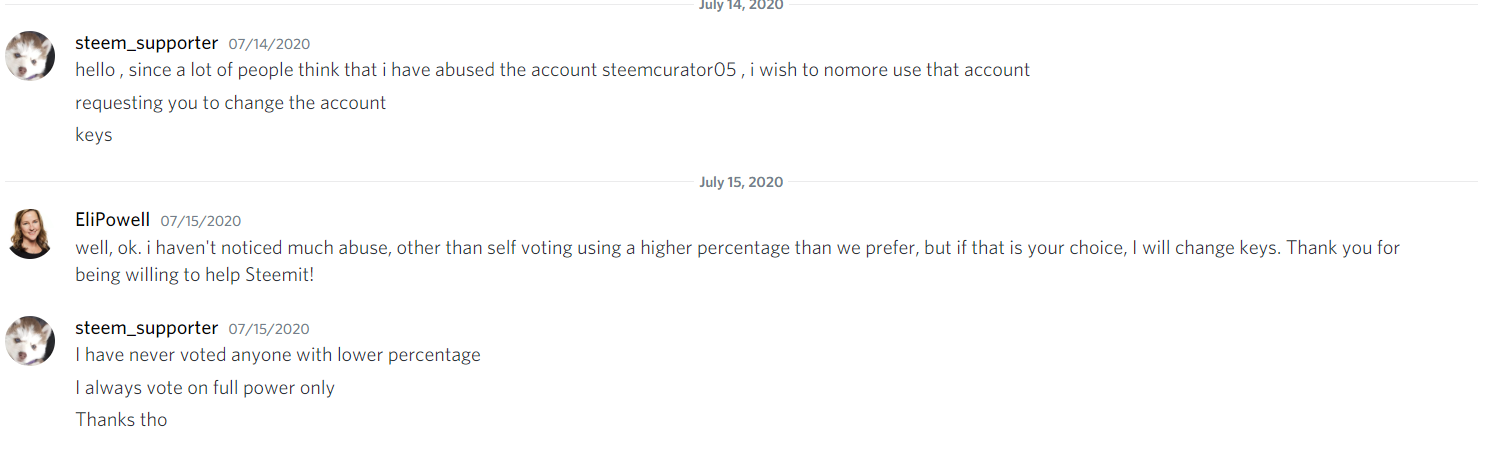
Task: Click the 07/15/2020 timestamp beside steem_supporter
Action: (269, 329)
